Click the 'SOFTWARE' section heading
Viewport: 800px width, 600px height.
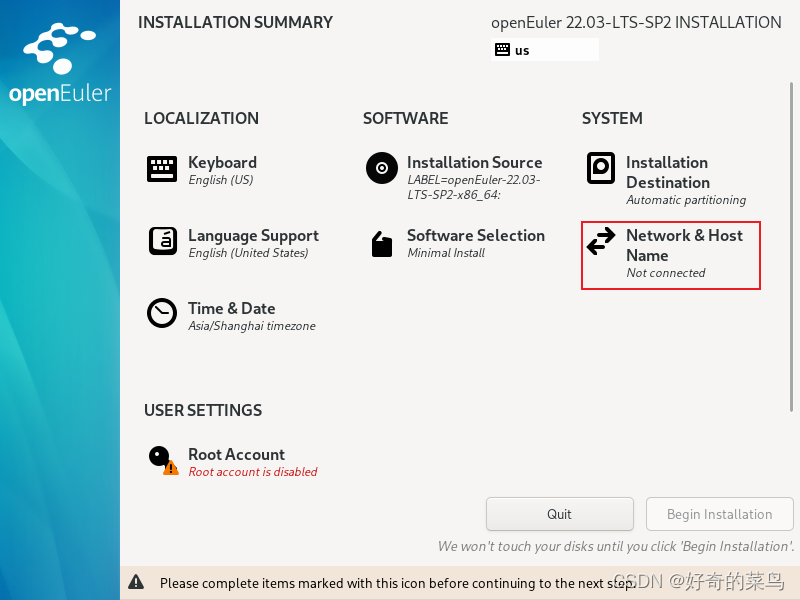pyautogui.click(x=406, y=118)
